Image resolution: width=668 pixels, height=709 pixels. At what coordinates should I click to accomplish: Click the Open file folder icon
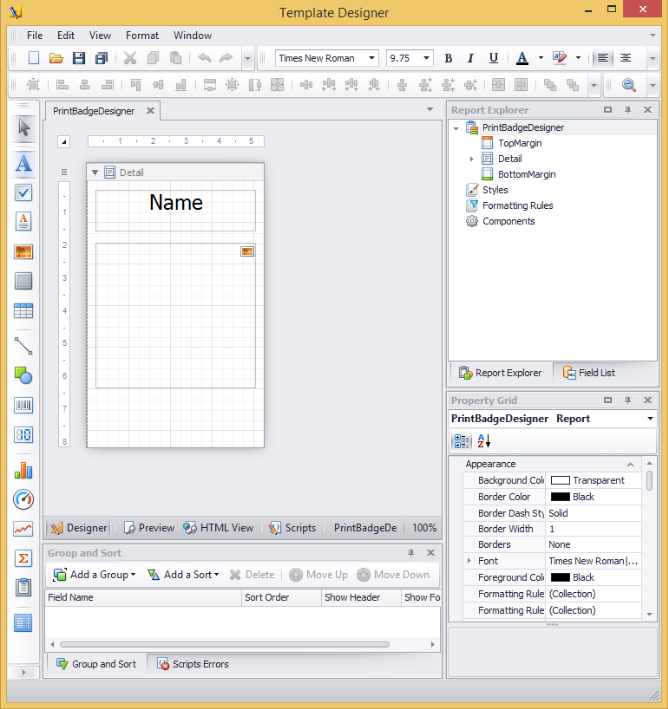pyautogui.click(x=56, y=58)
